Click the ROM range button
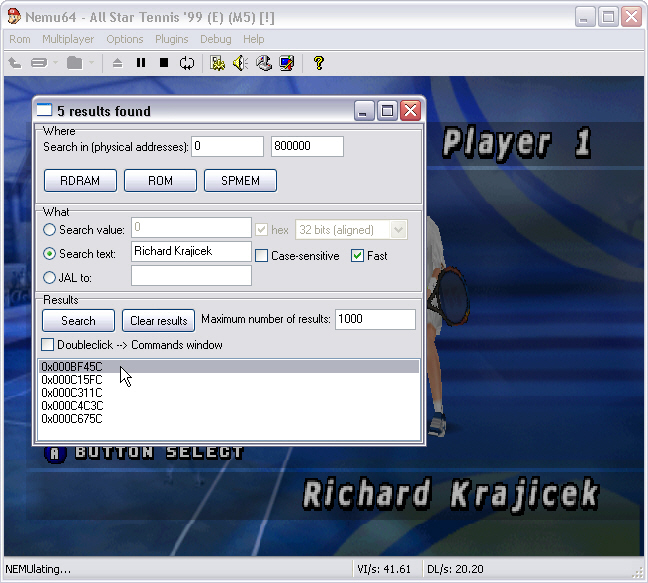648x583 pixels. tap(160, 181)
